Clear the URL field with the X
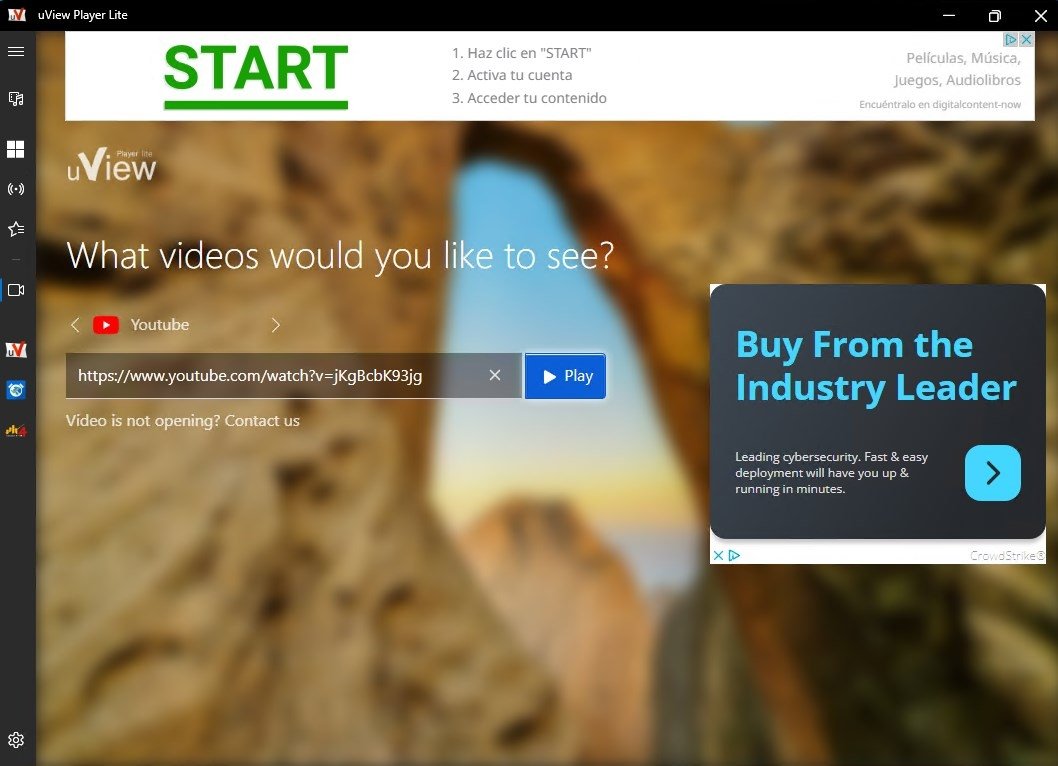This screenshot has width=1058, height=766. pyautogui.click(x=495, y=375)
